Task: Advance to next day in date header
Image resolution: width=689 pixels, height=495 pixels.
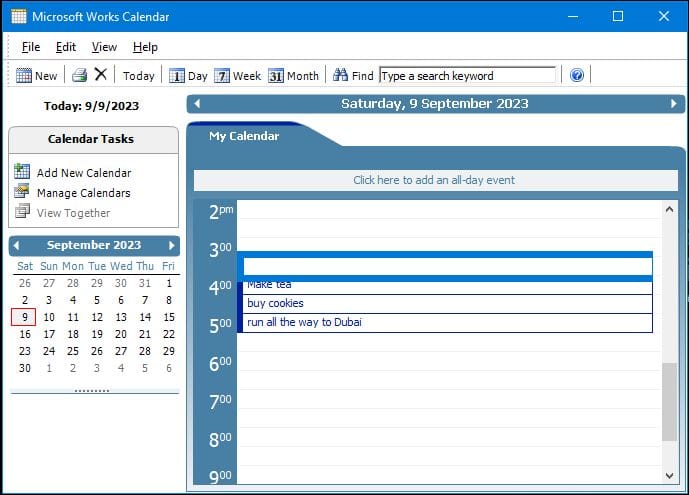Action: point(674,104)
